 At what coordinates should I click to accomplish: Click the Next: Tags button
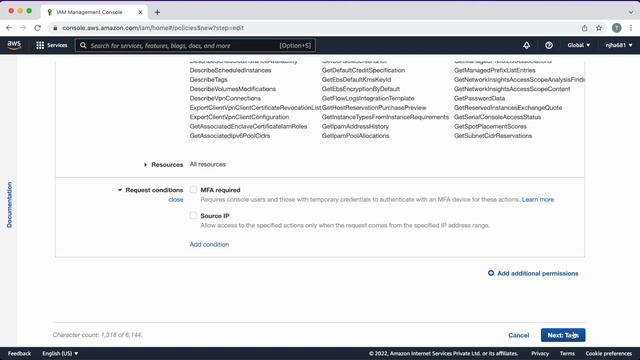tap(563, 335)
